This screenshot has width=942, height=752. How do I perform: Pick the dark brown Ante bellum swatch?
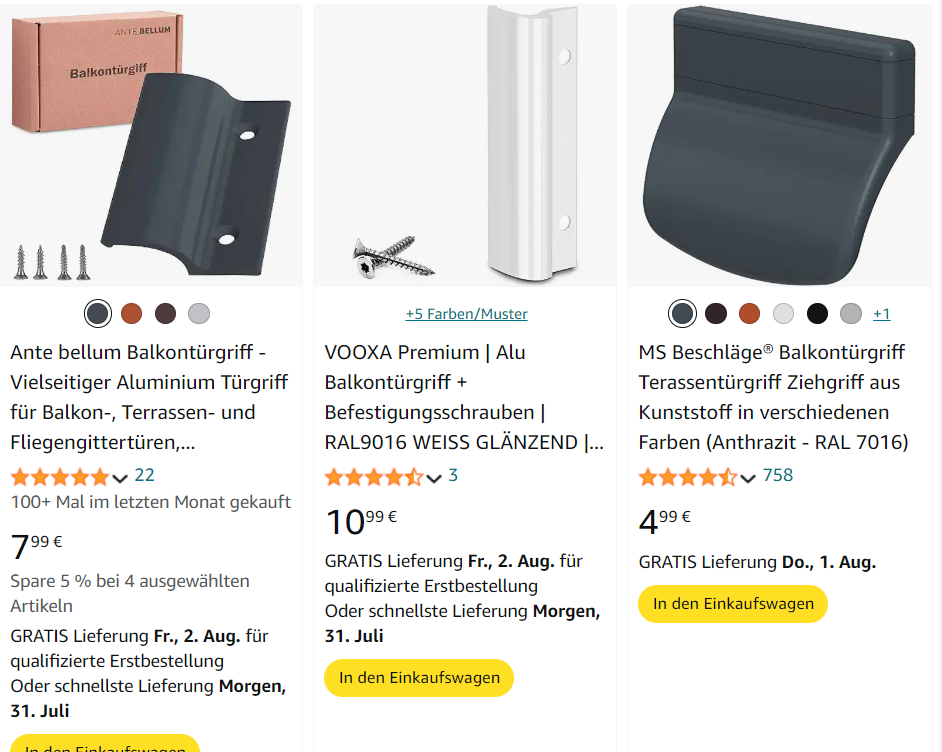click(165, 314)
